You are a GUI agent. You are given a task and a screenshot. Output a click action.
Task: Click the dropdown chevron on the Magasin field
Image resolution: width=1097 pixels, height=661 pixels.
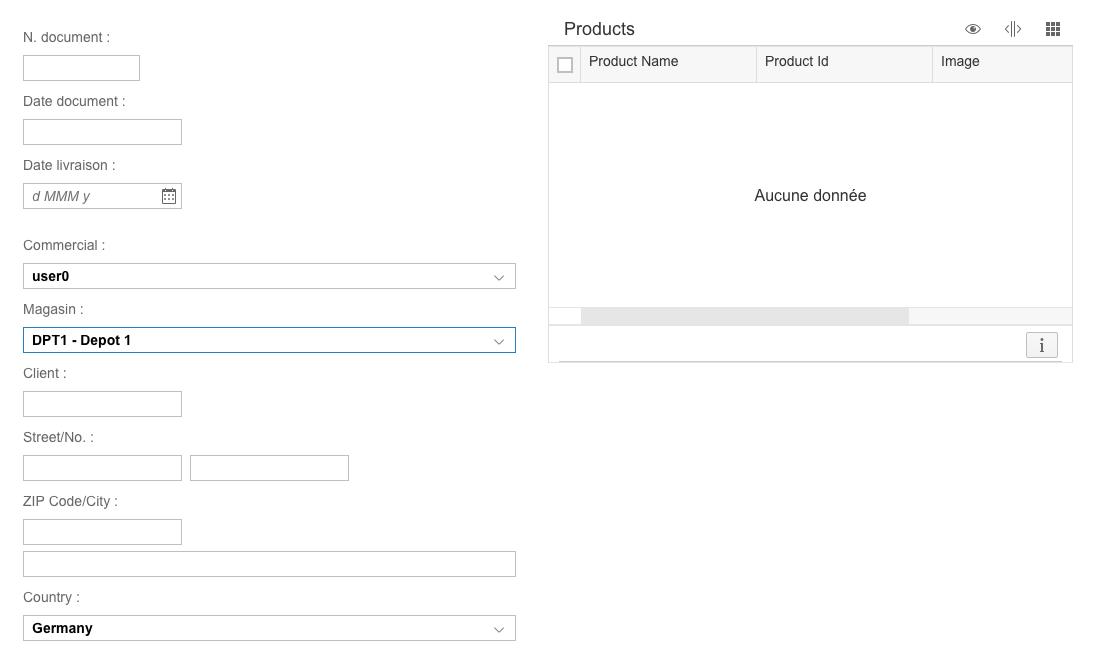click(499, 340)
